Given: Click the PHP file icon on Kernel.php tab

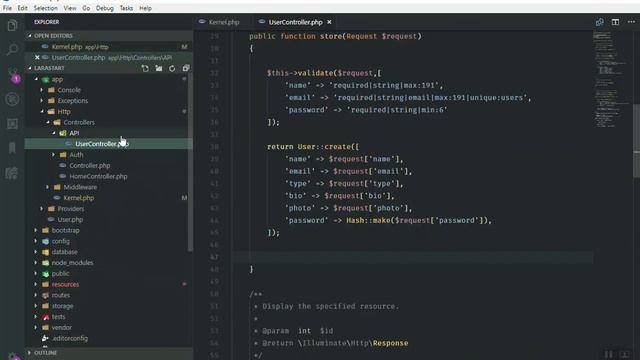Looking at the screenshot, I should pos(202,22).
